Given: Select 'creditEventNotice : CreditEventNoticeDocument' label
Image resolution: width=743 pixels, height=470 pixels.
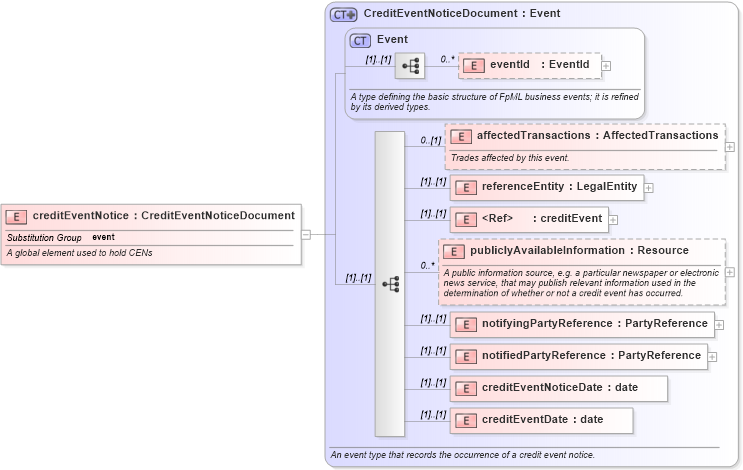Looking at the screenshot, I should pos(163,216).
